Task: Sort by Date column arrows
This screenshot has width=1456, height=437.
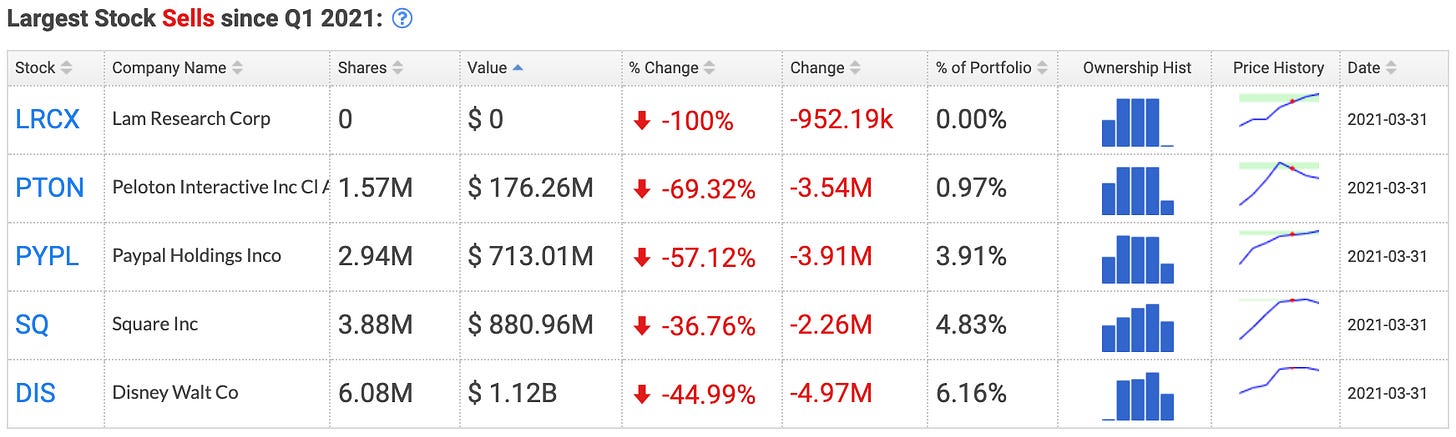Action: pyautogui.click(x=1391, y=68)
